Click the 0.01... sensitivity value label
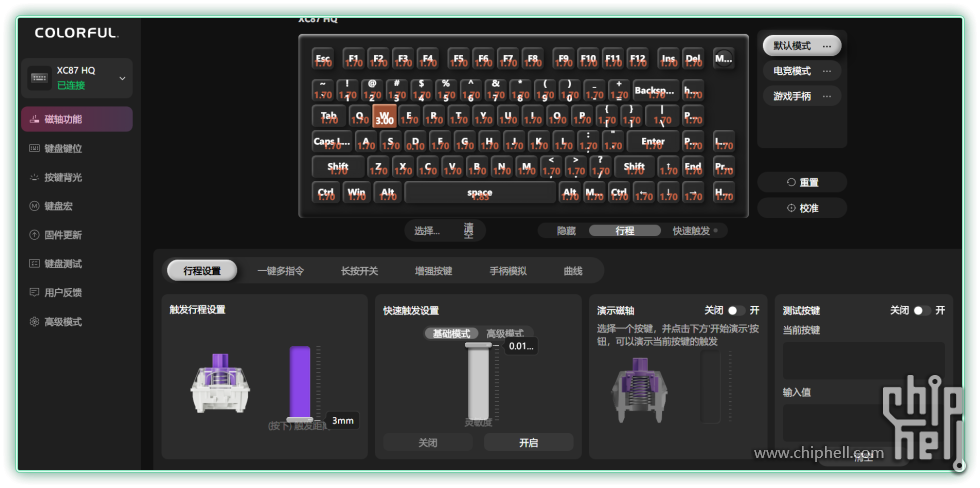 pos(521,346)
